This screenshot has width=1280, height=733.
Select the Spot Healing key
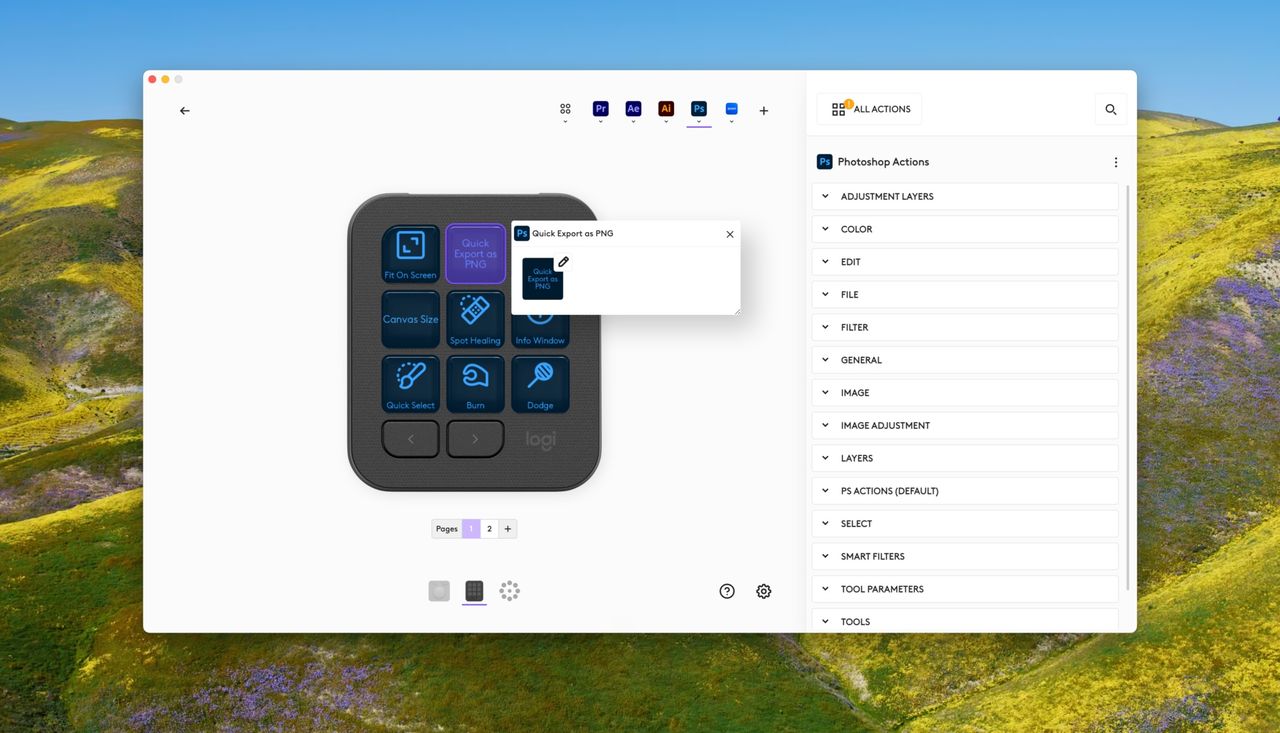(475, 319)
